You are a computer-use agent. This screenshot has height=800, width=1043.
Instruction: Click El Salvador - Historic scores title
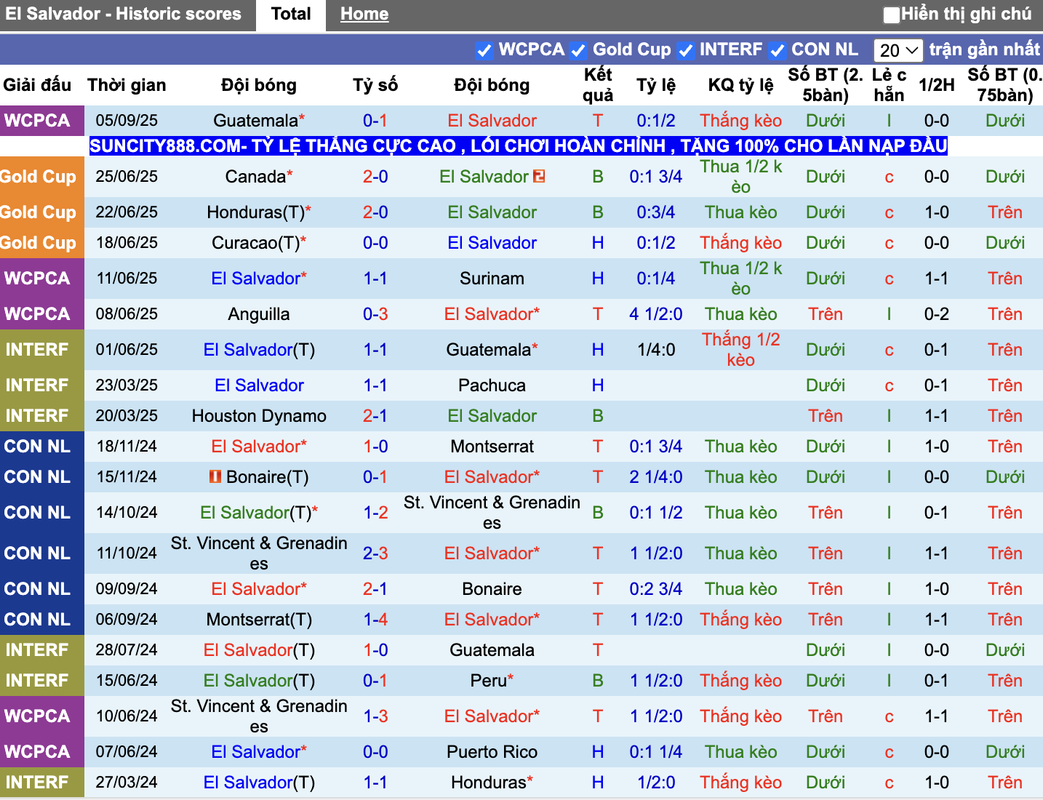tap(123, 14)
